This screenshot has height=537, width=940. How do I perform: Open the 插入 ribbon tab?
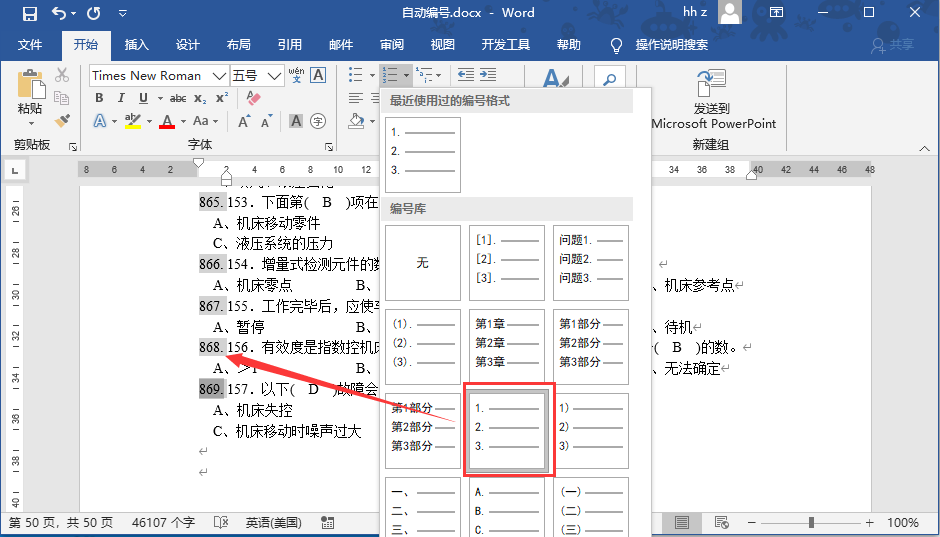[136, 45]
